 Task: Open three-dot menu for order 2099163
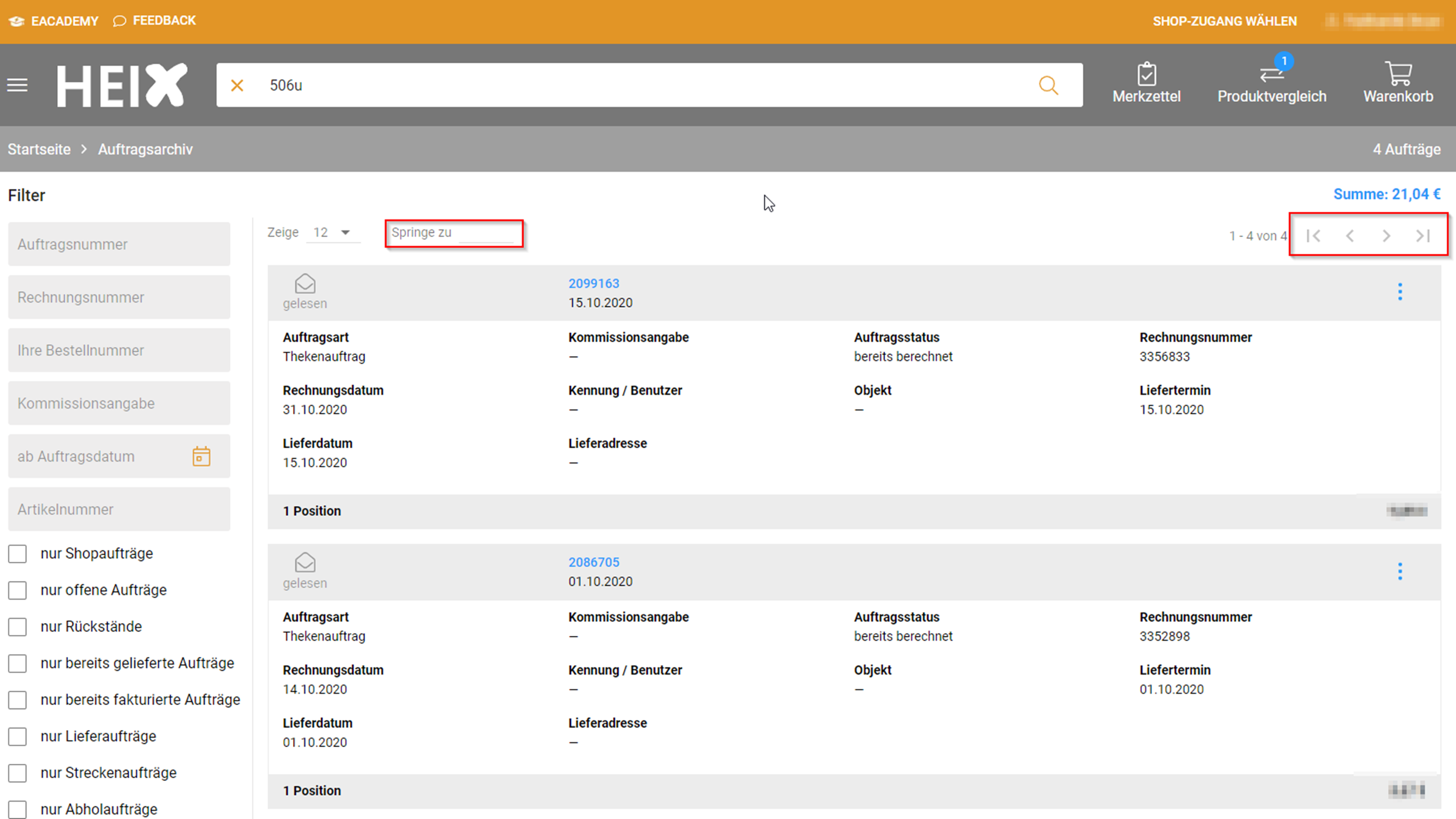tap(1400, 291)
